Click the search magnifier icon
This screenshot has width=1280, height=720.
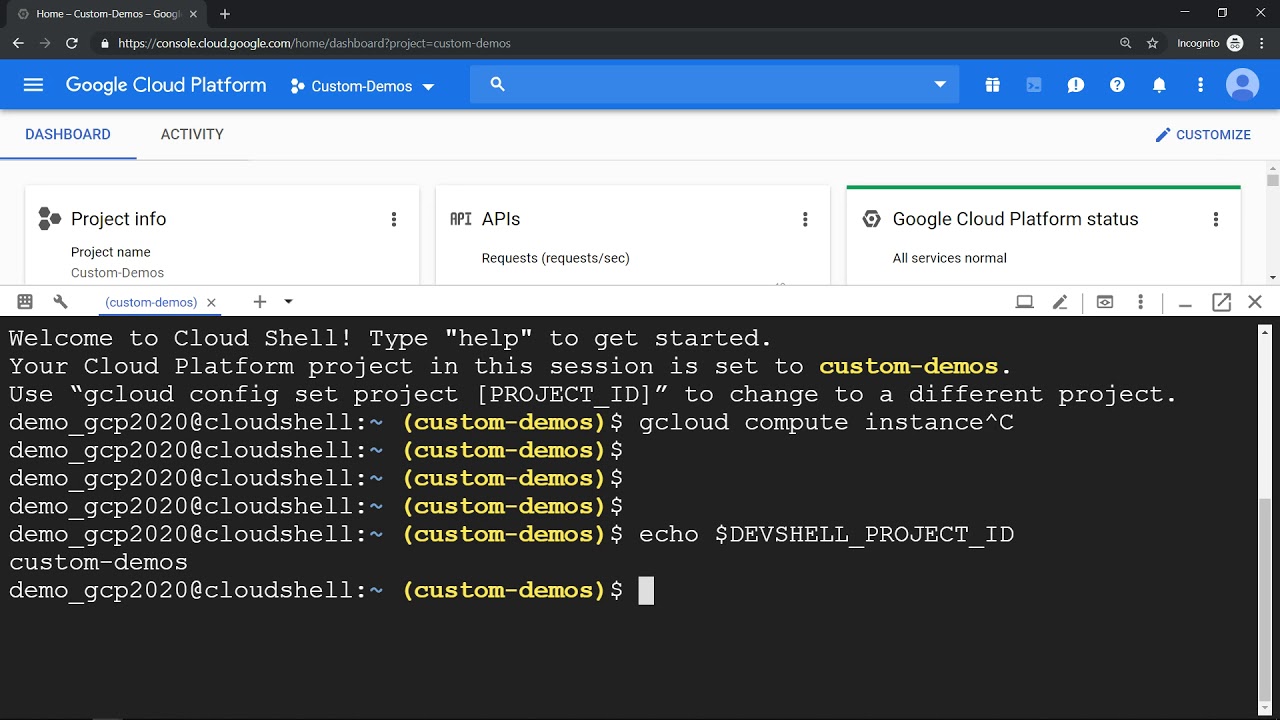point(497,85)
